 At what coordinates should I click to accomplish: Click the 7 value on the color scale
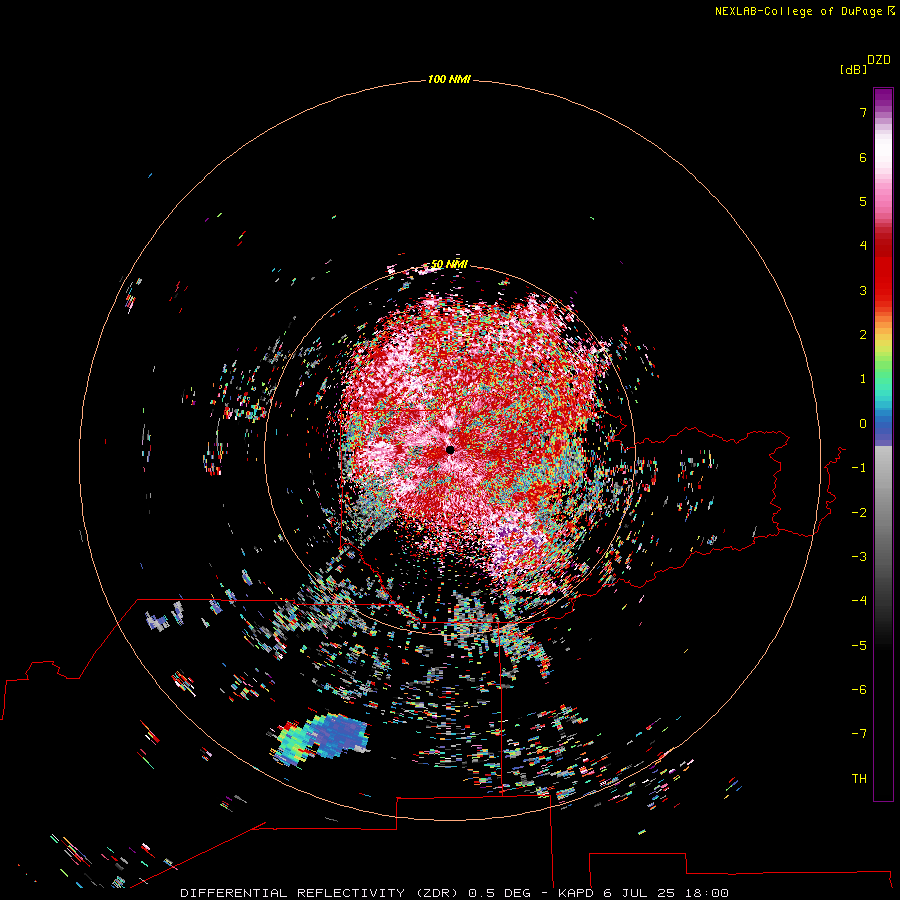[863, 112]
